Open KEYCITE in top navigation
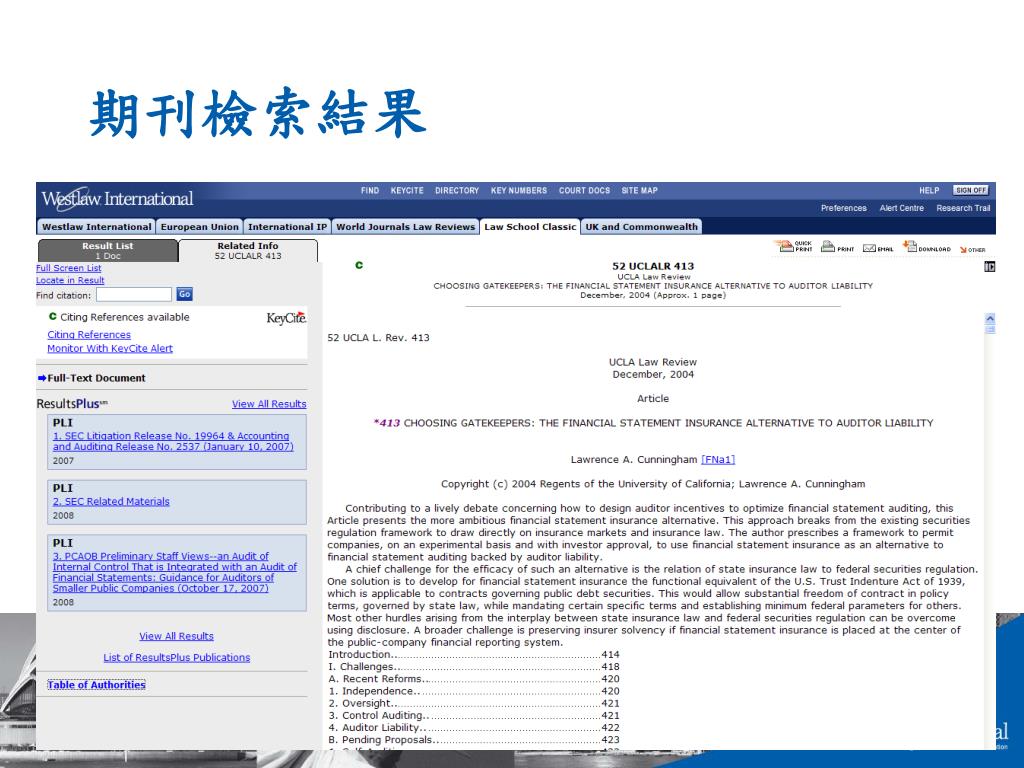1024x768 pixels. (407, 191)
